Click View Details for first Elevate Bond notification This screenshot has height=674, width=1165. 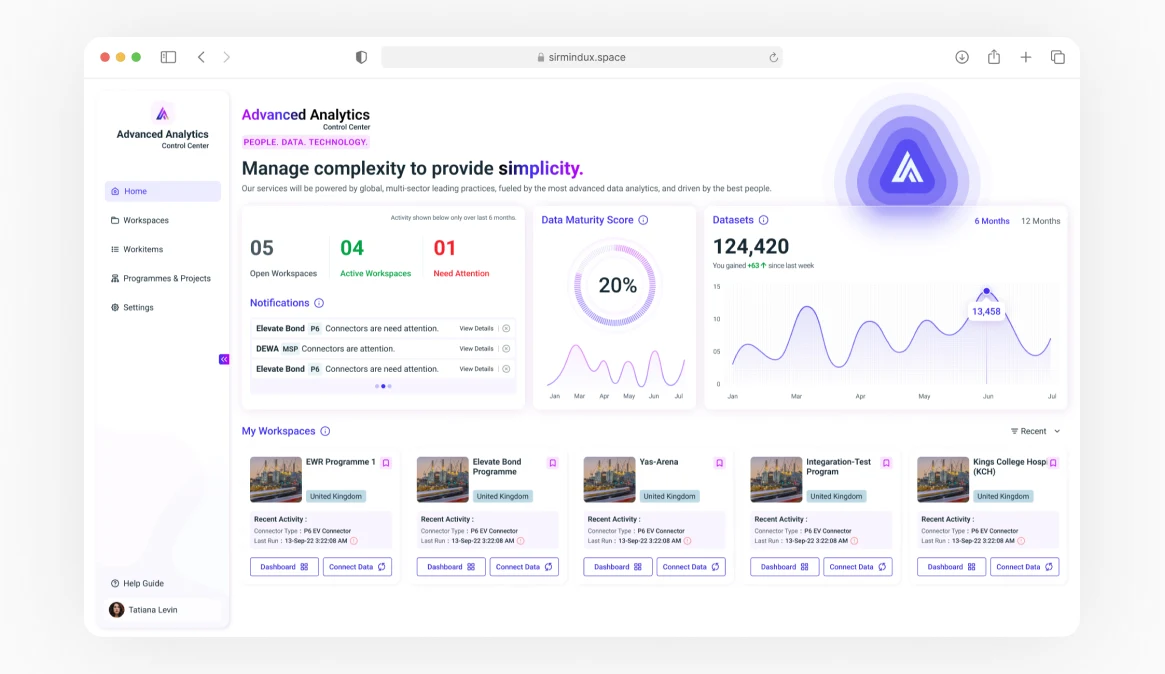point(476,328)
